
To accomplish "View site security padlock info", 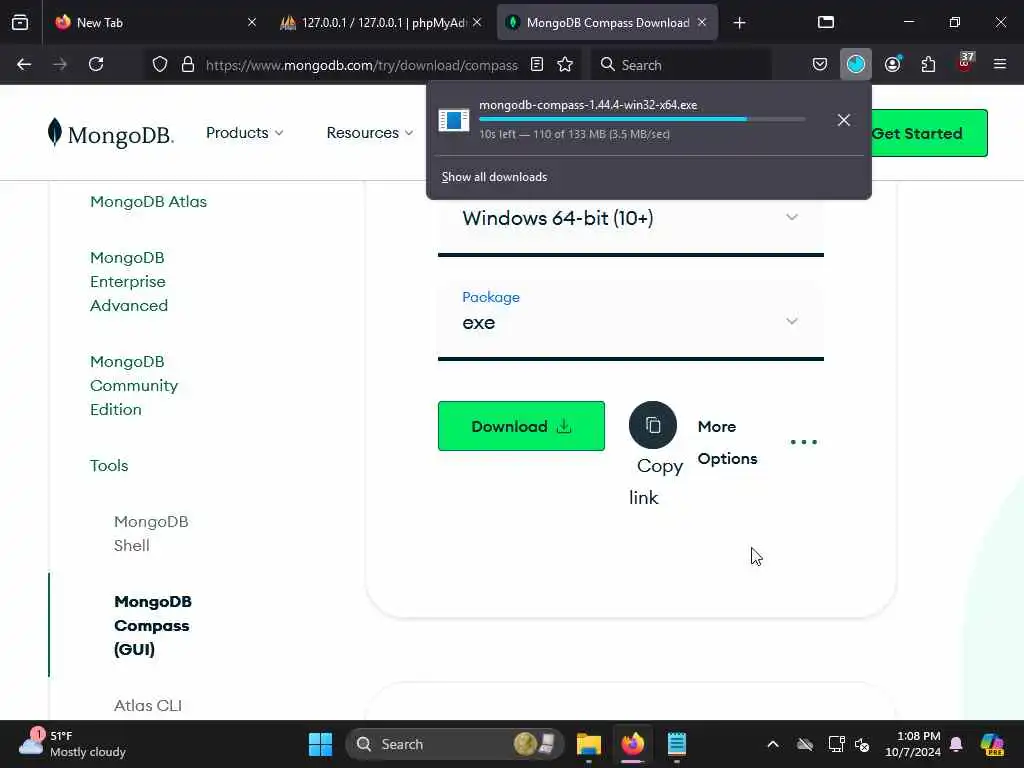I will click(188, 64).
